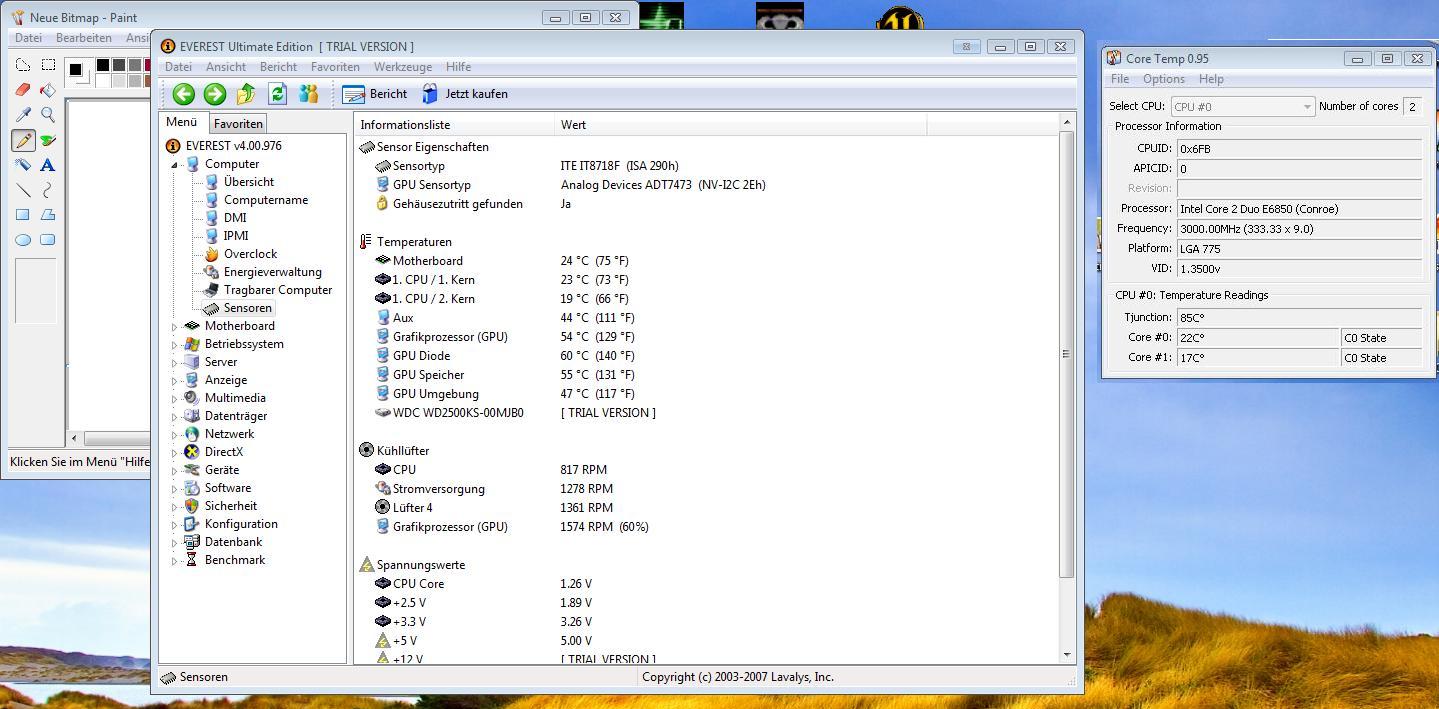Collapse the Computer tree node
1439x709 pixels.
pyautogui.click(x=174, y=164)
